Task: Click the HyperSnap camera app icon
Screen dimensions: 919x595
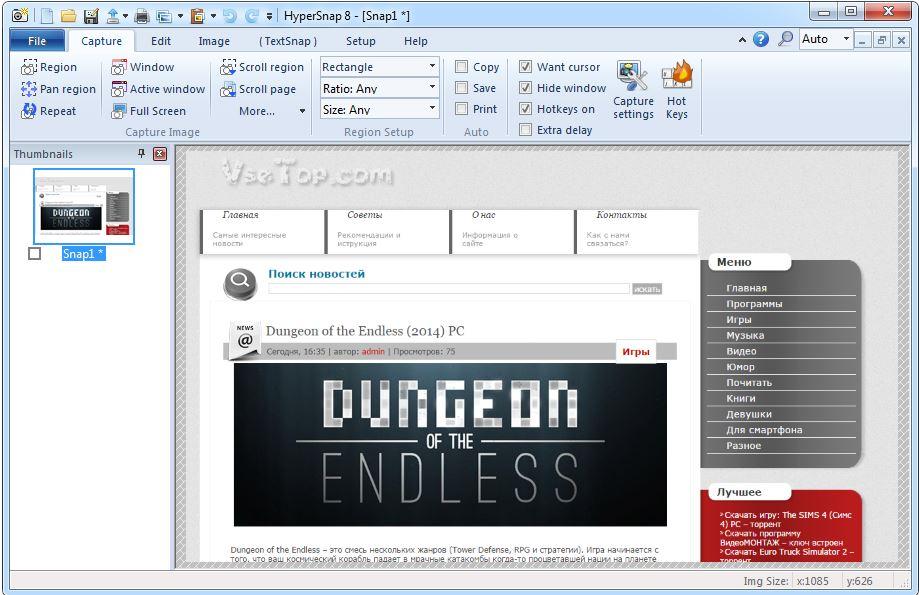Action: click(x=19, y=15)
